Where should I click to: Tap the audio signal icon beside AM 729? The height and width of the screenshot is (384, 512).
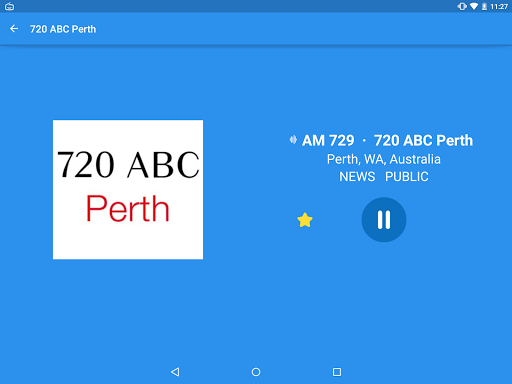coord(293,140)
